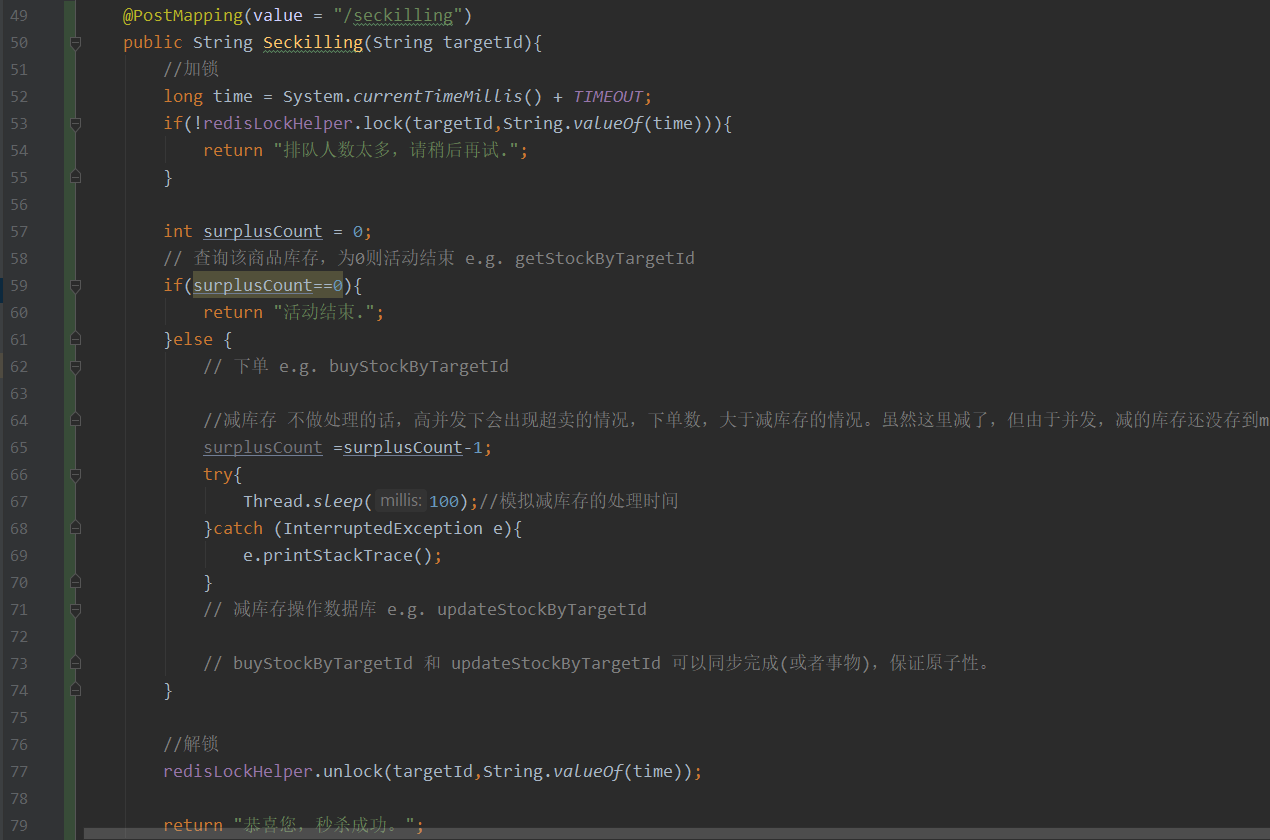Place cursor on the Seckilling method name

(313, 43)
